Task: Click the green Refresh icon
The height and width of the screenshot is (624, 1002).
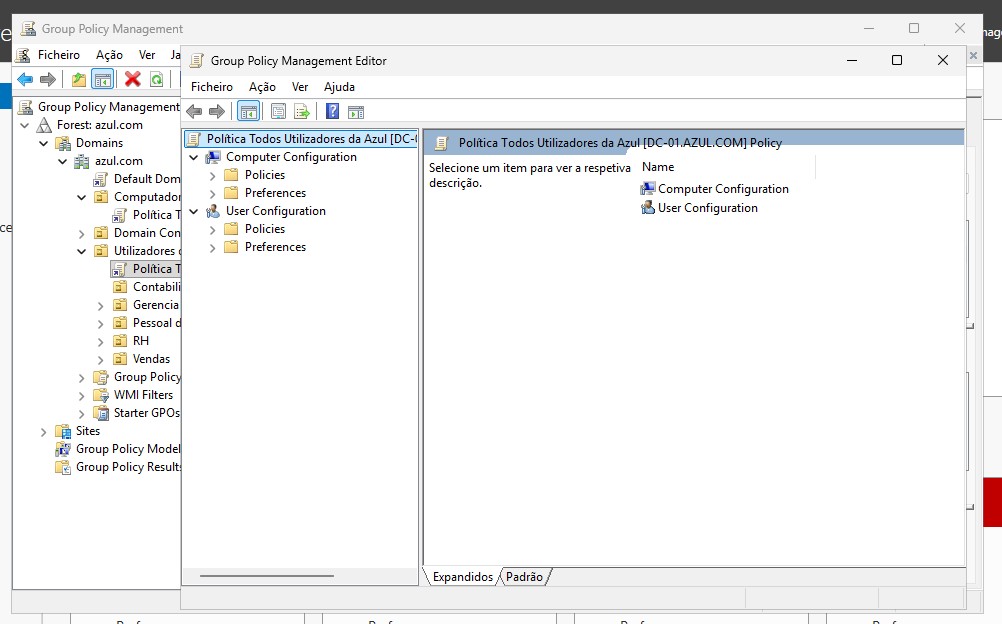Action: click(156, 79)
